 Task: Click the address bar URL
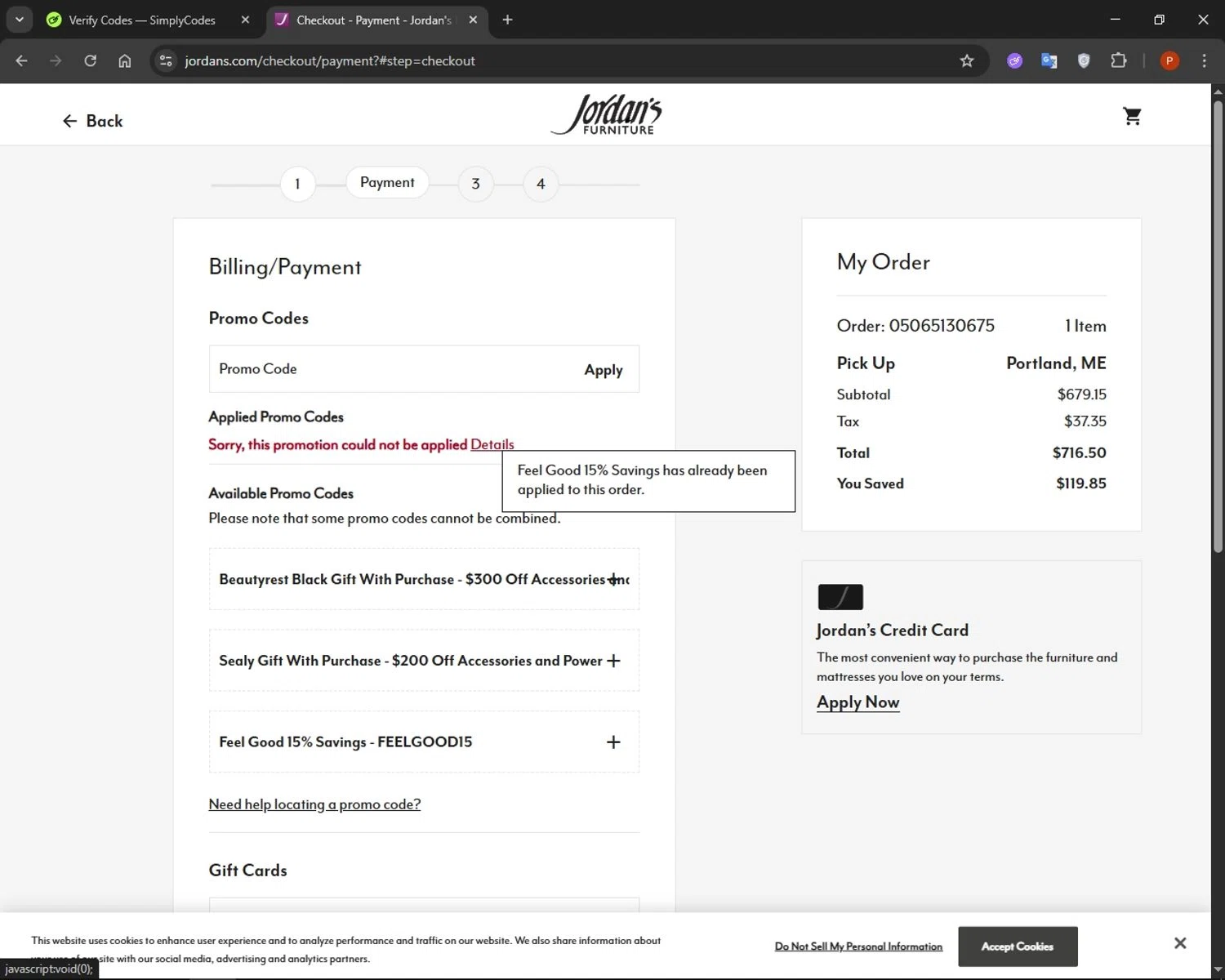click(x=330, y=60)
